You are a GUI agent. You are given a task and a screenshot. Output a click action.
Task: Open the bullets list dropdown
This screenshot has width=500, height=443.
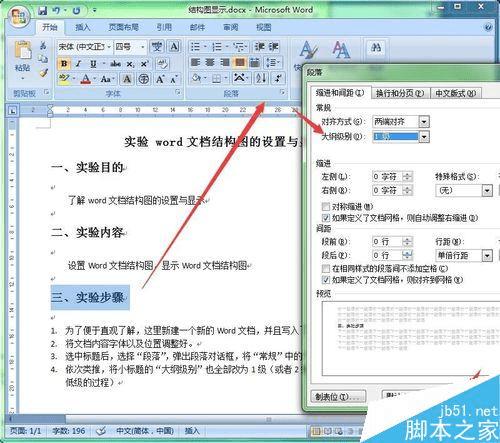205,47
